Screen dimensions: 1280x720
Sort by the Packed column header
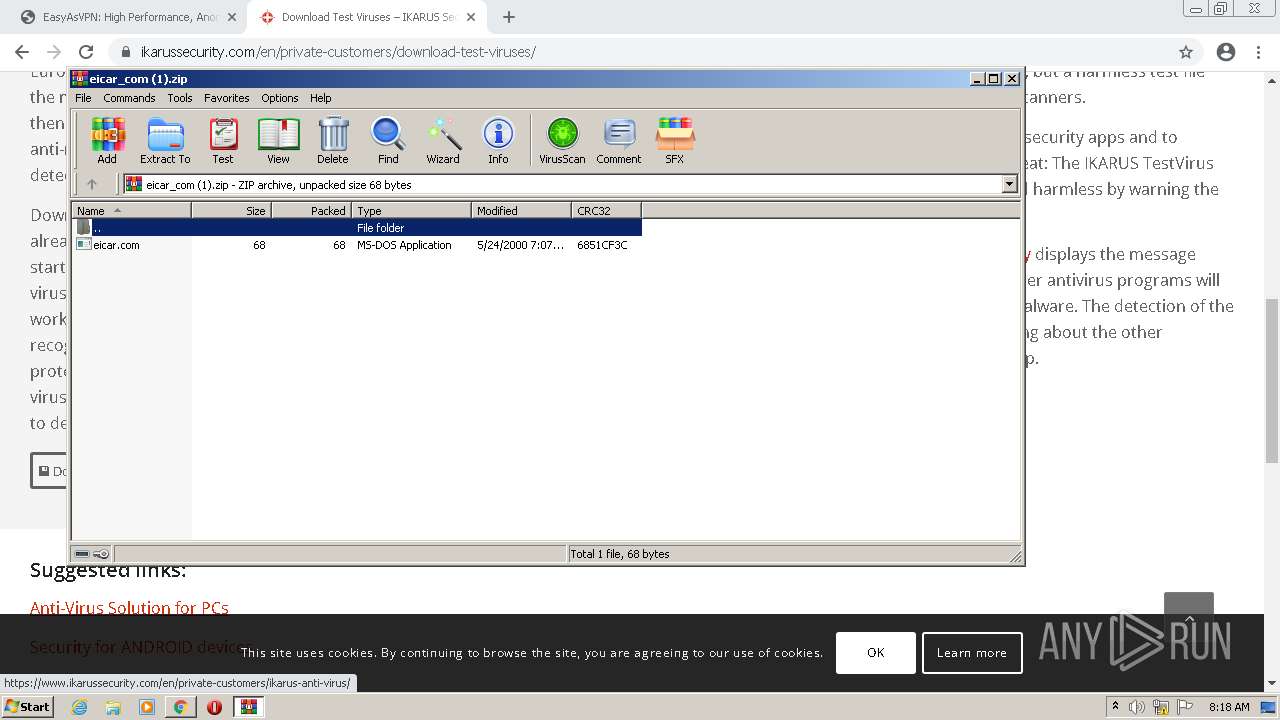tap(311, 210)
